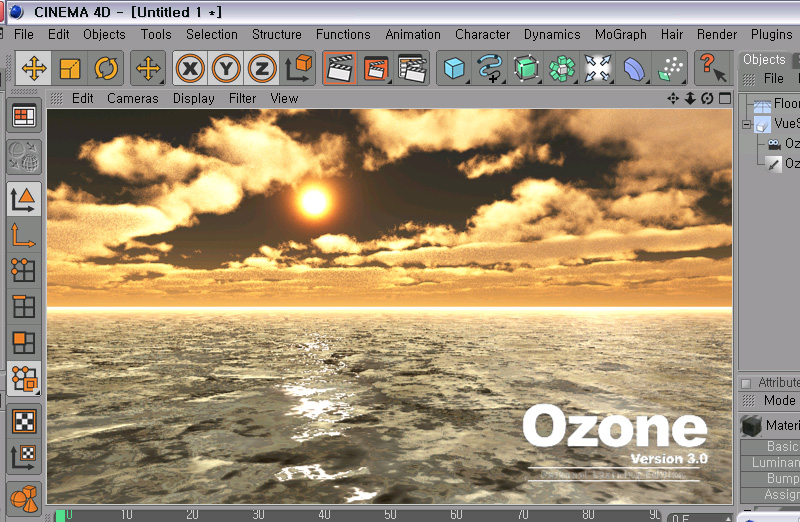This screenshot has width=800, height=522.
Task: Render the active view
Action: 340,68
